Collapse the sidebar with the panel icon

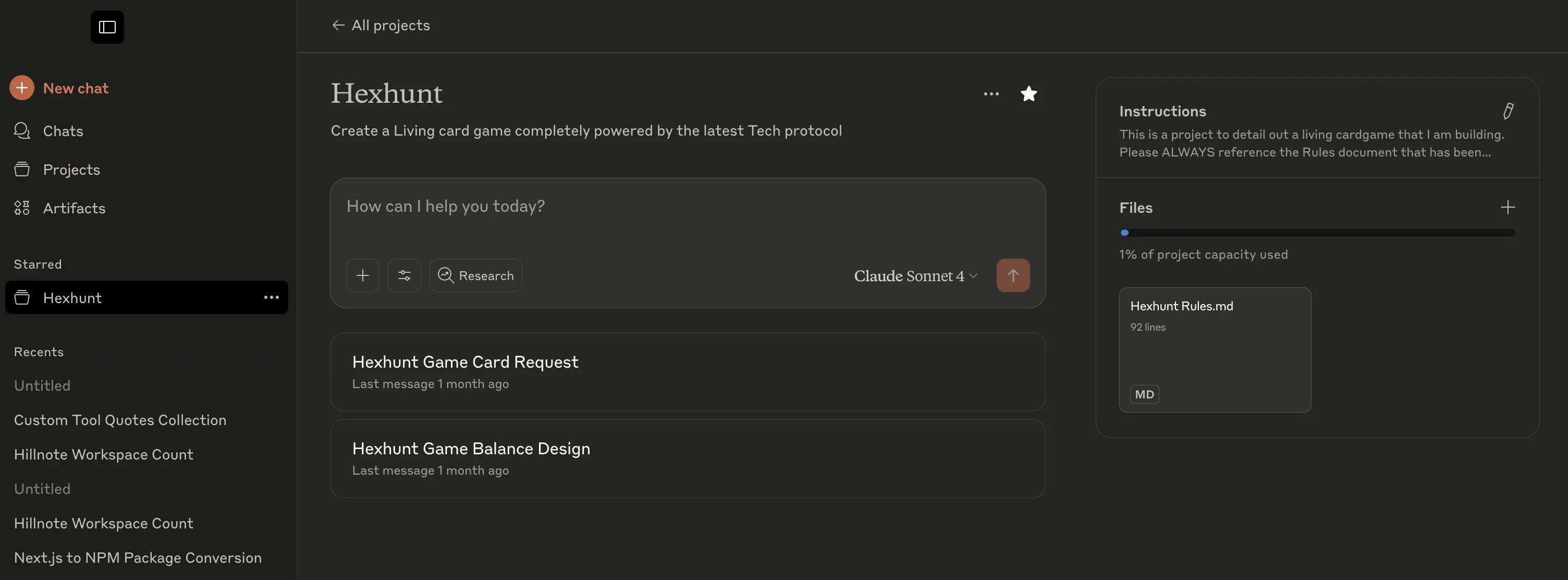107,28
